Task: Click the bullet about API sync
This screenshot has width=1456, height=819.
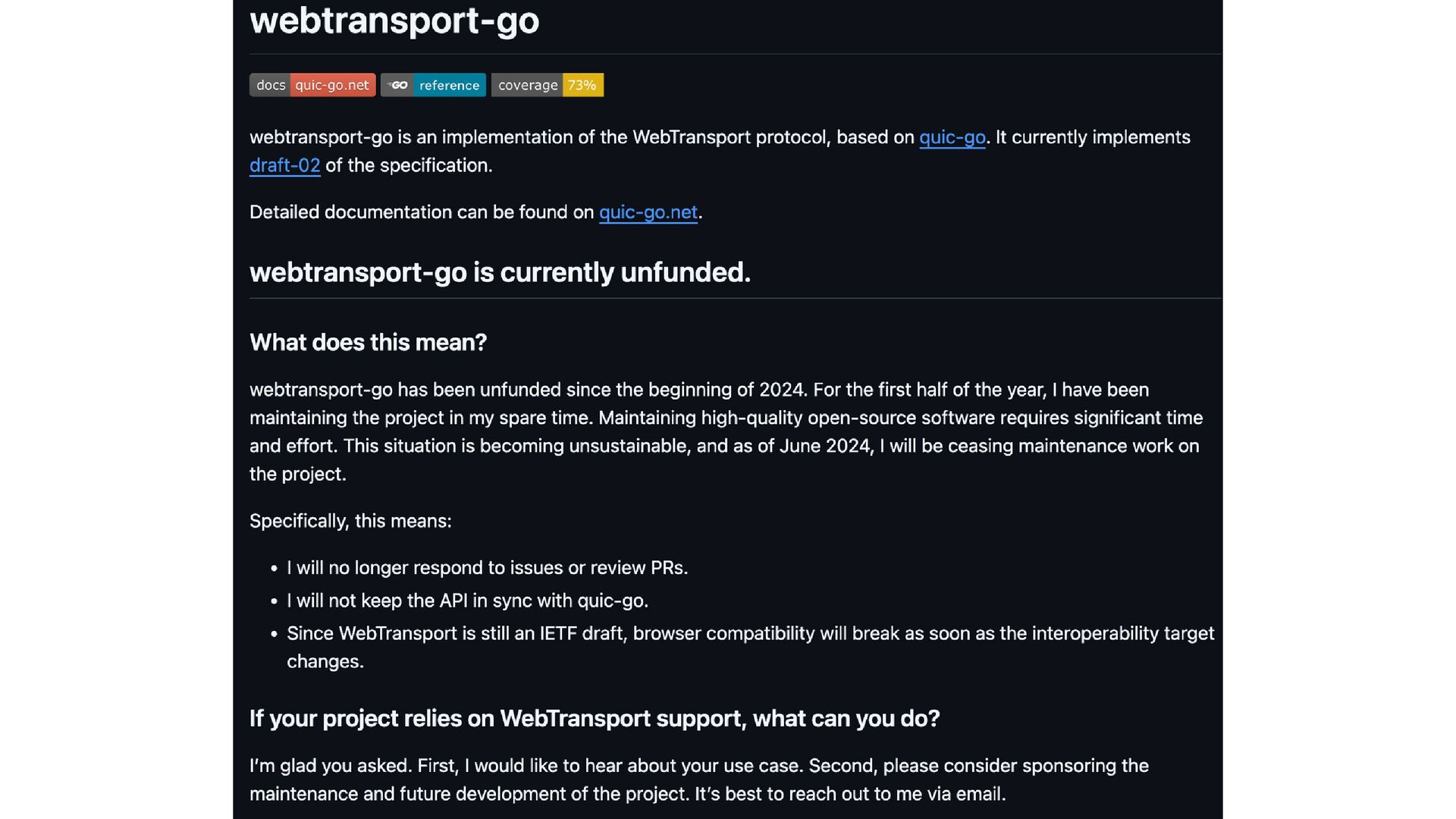Action: 467,601
